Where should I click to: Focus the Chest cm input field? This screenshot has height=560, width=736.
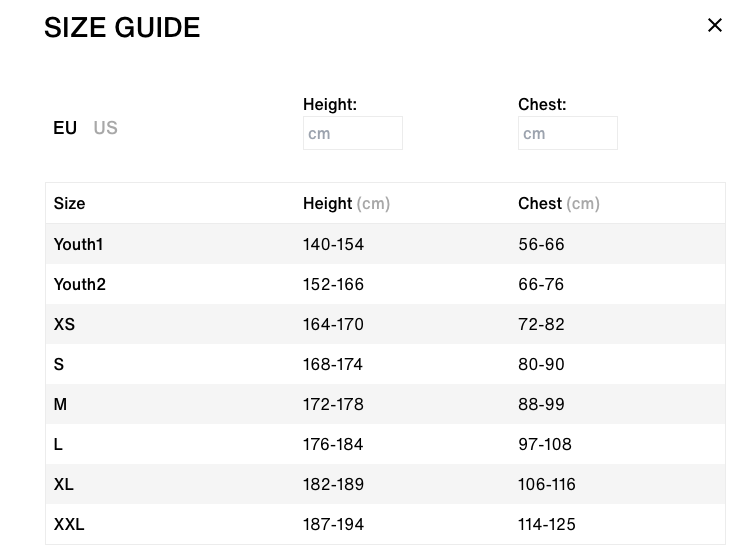pos(567,133)
